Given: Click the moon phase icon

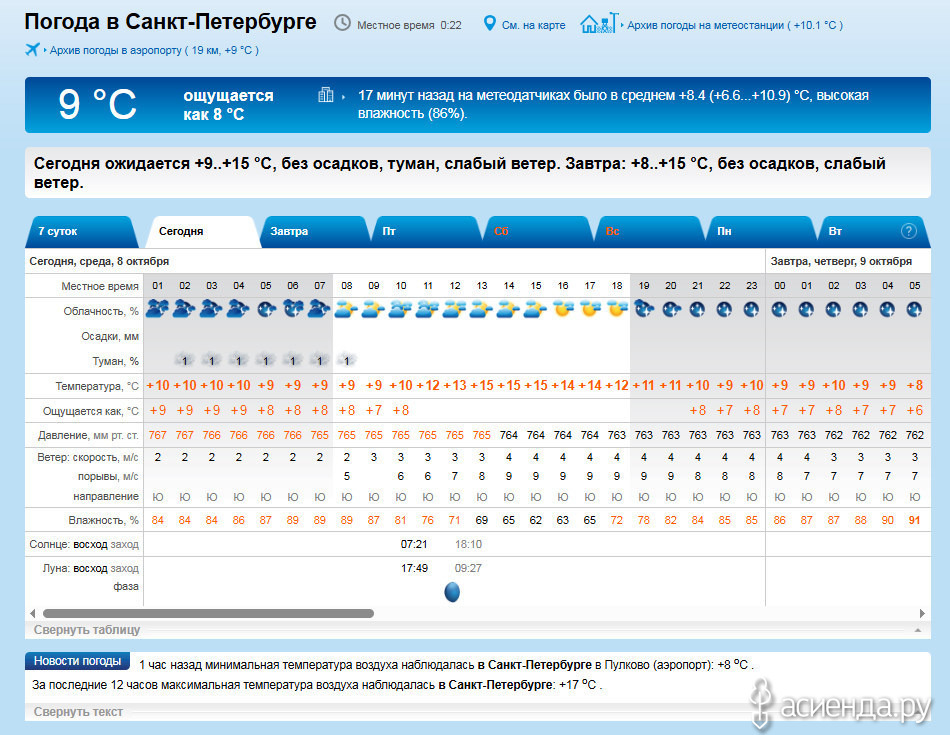Looking at the screenshot, I should 452,592.
